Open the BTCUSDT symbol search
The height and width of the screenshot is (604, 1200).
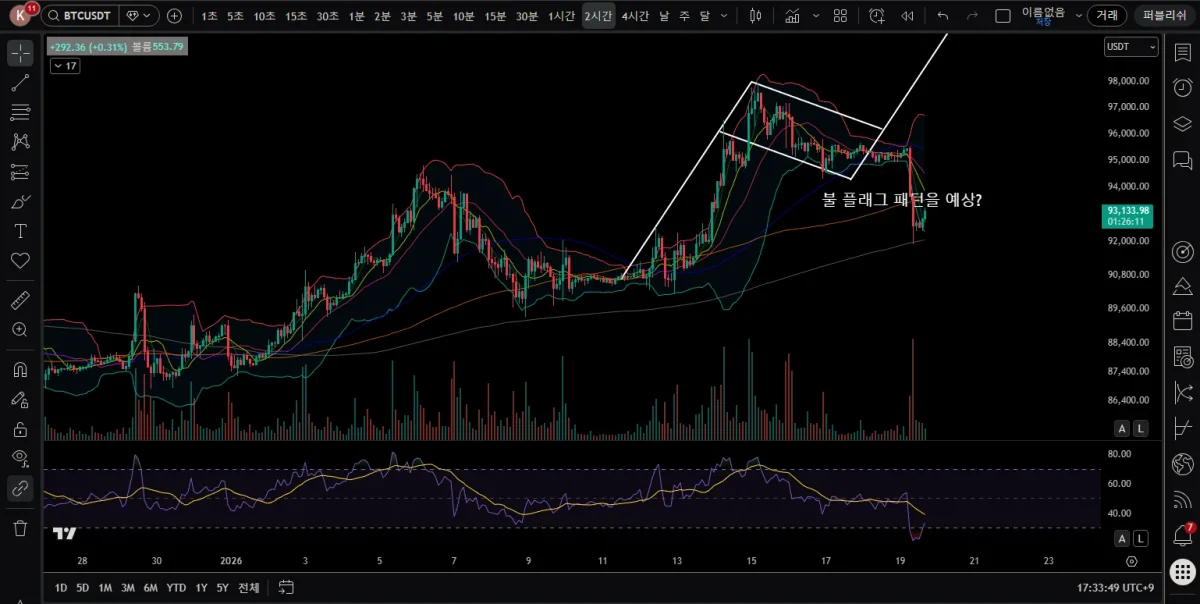(x=81, y=15)
